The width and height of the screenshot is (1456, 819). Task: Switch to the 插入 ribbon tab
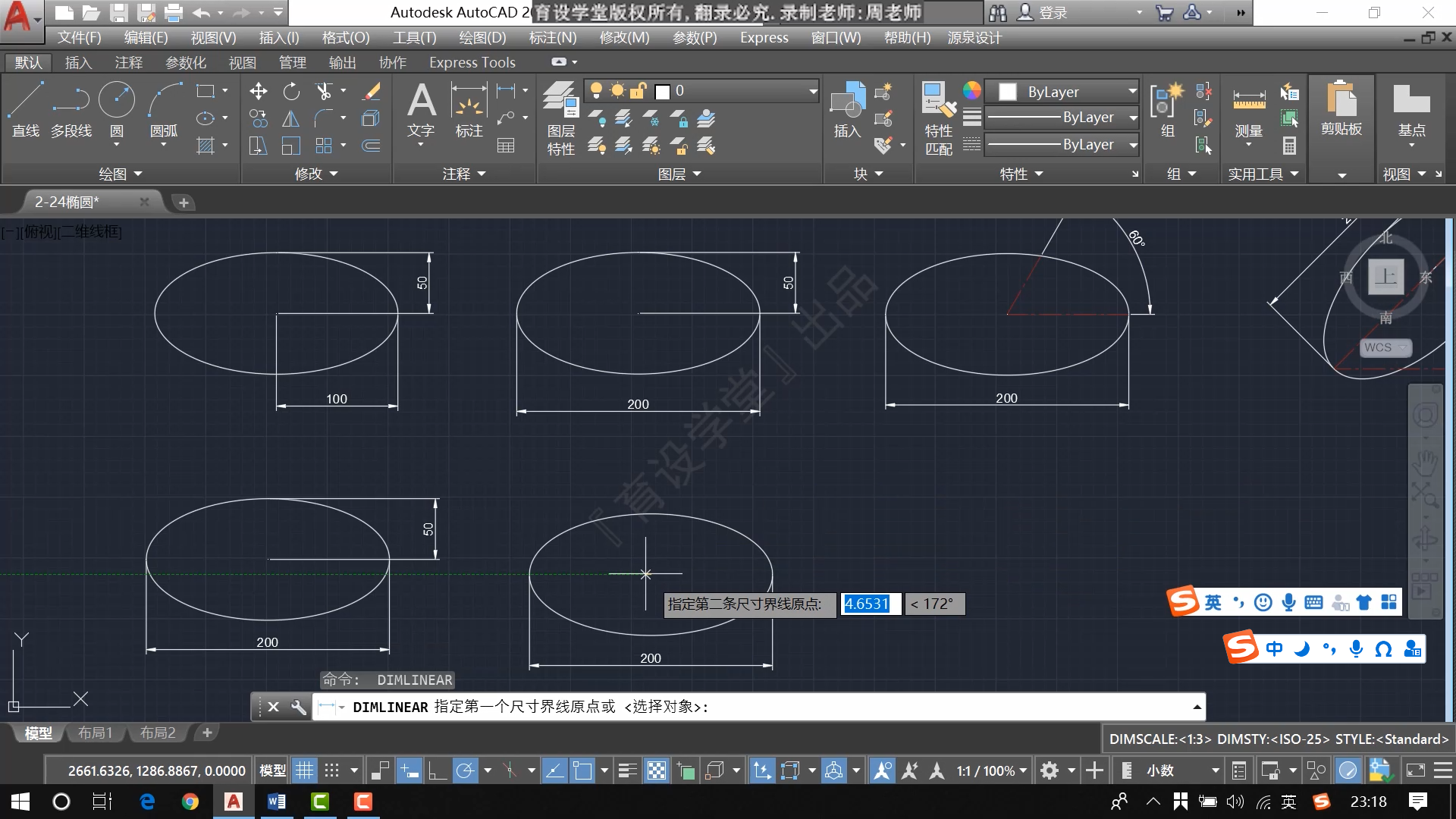tap(78, 63)
